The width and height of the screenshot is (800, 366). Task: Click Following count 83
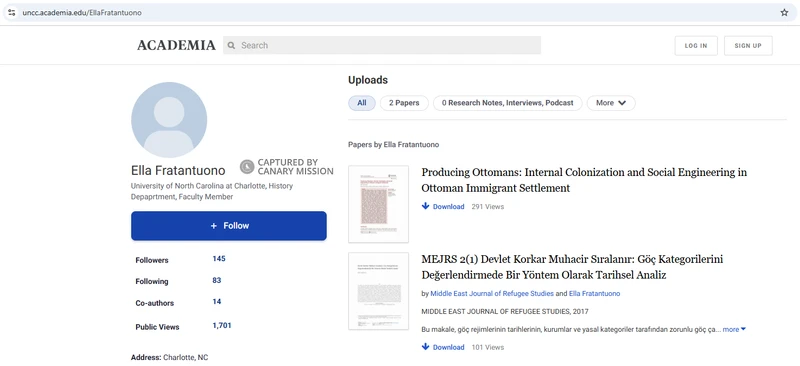tap(217, 280)
